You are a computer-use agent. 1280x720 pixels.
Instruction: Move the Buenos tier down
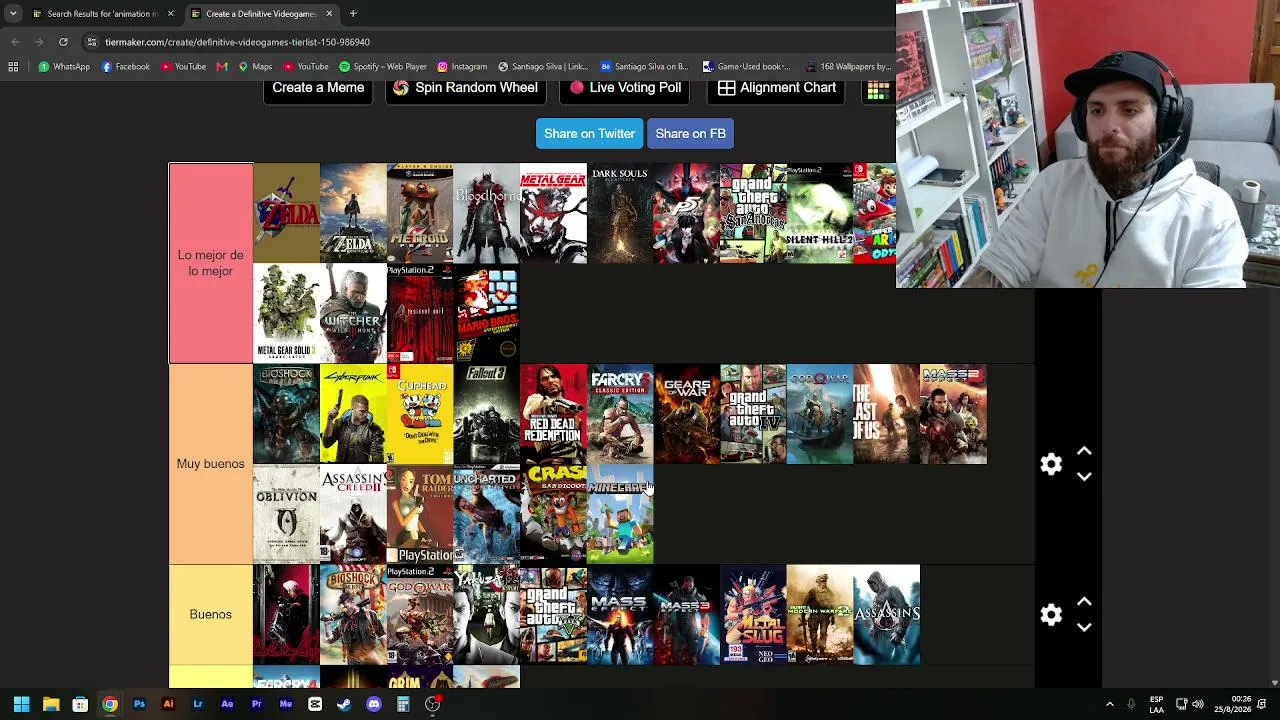(x=1084, y=627)
